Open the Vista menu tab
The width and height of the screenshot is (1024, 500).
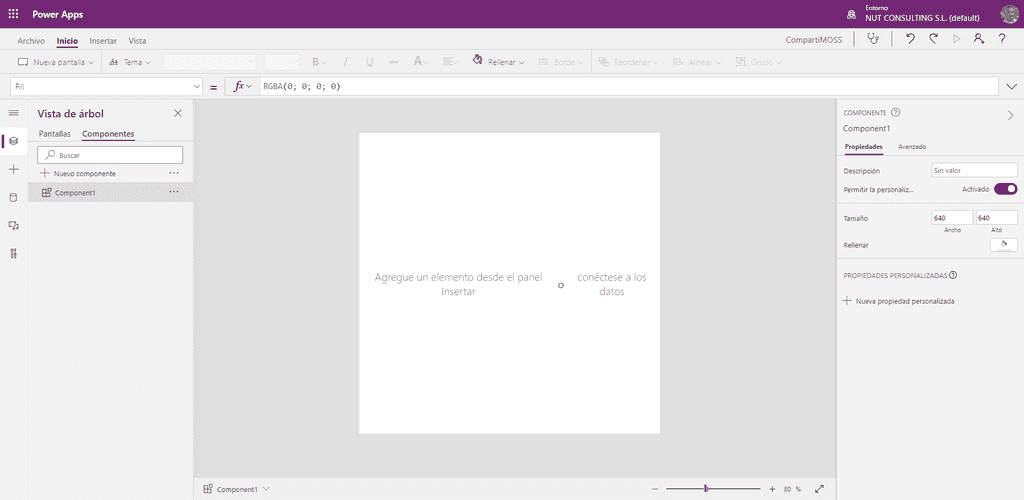(137, 40)
